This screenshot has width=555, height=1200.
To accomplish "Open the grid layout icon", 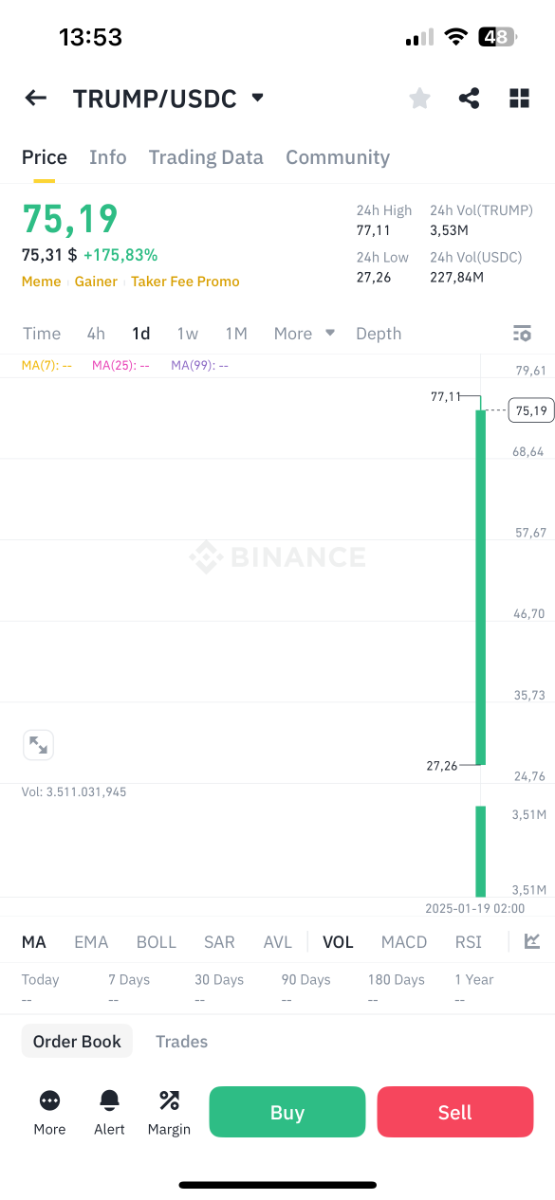I will pyautogui.click(x=519, y=98).
